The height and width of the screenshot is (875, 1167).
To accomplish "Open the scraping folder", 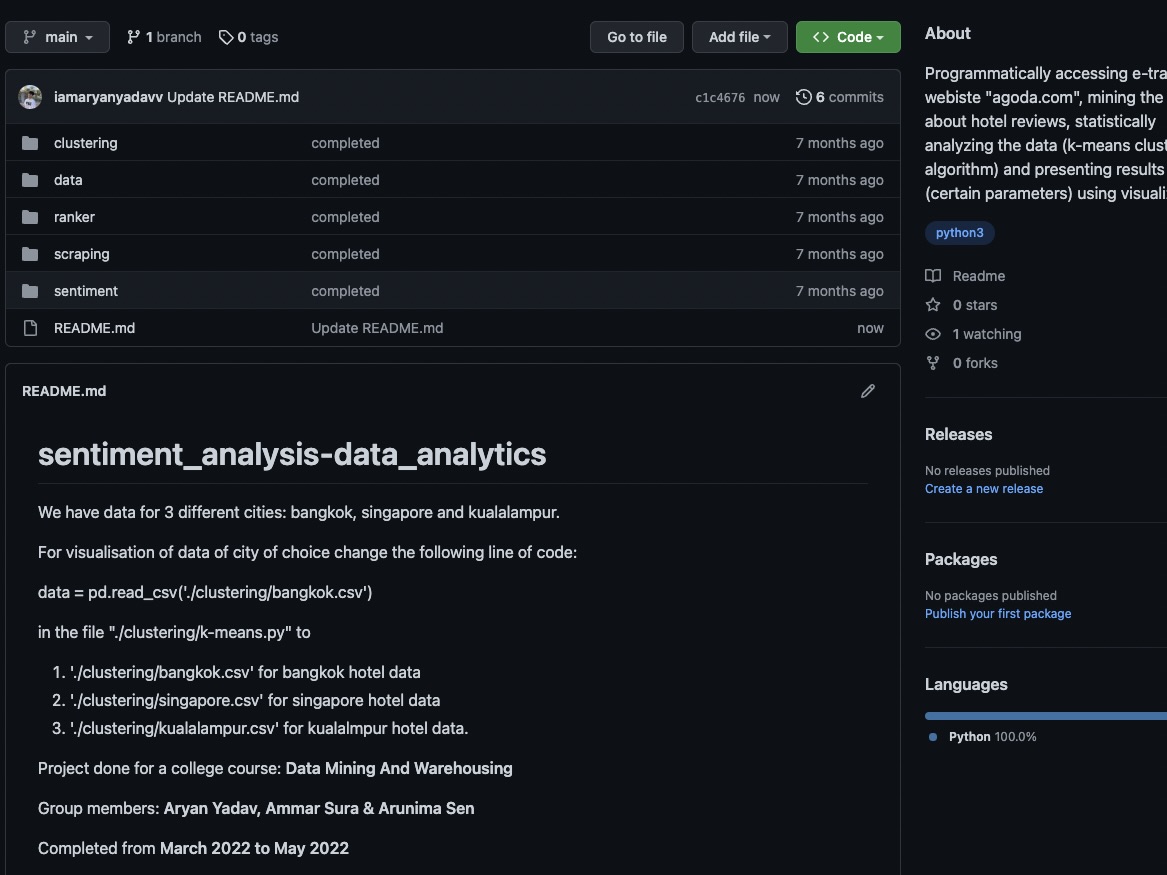I will (82, 254).
